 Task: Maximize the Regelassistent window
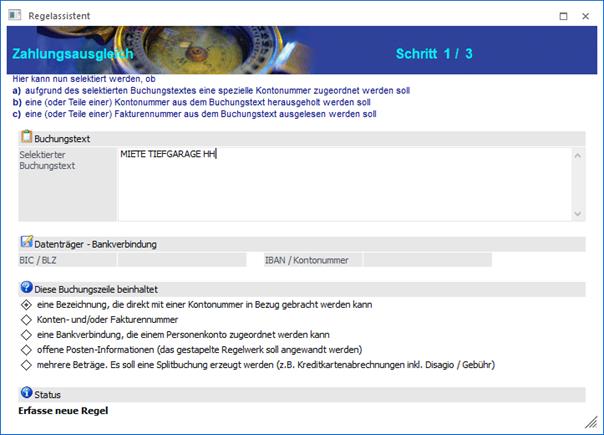(563, 15)
